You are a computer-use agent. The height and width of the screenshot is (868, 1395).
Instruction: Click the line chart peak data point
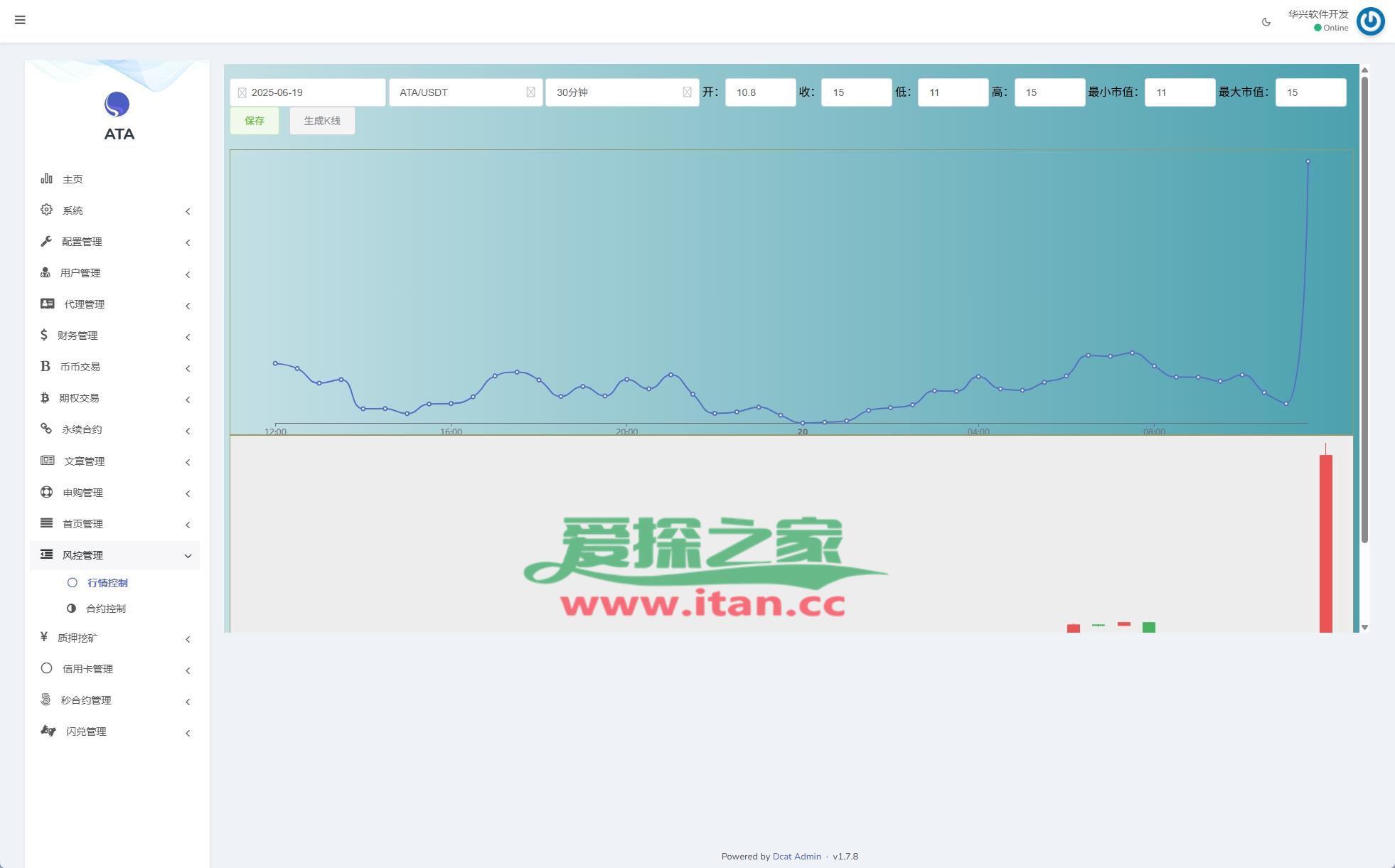1308,161
